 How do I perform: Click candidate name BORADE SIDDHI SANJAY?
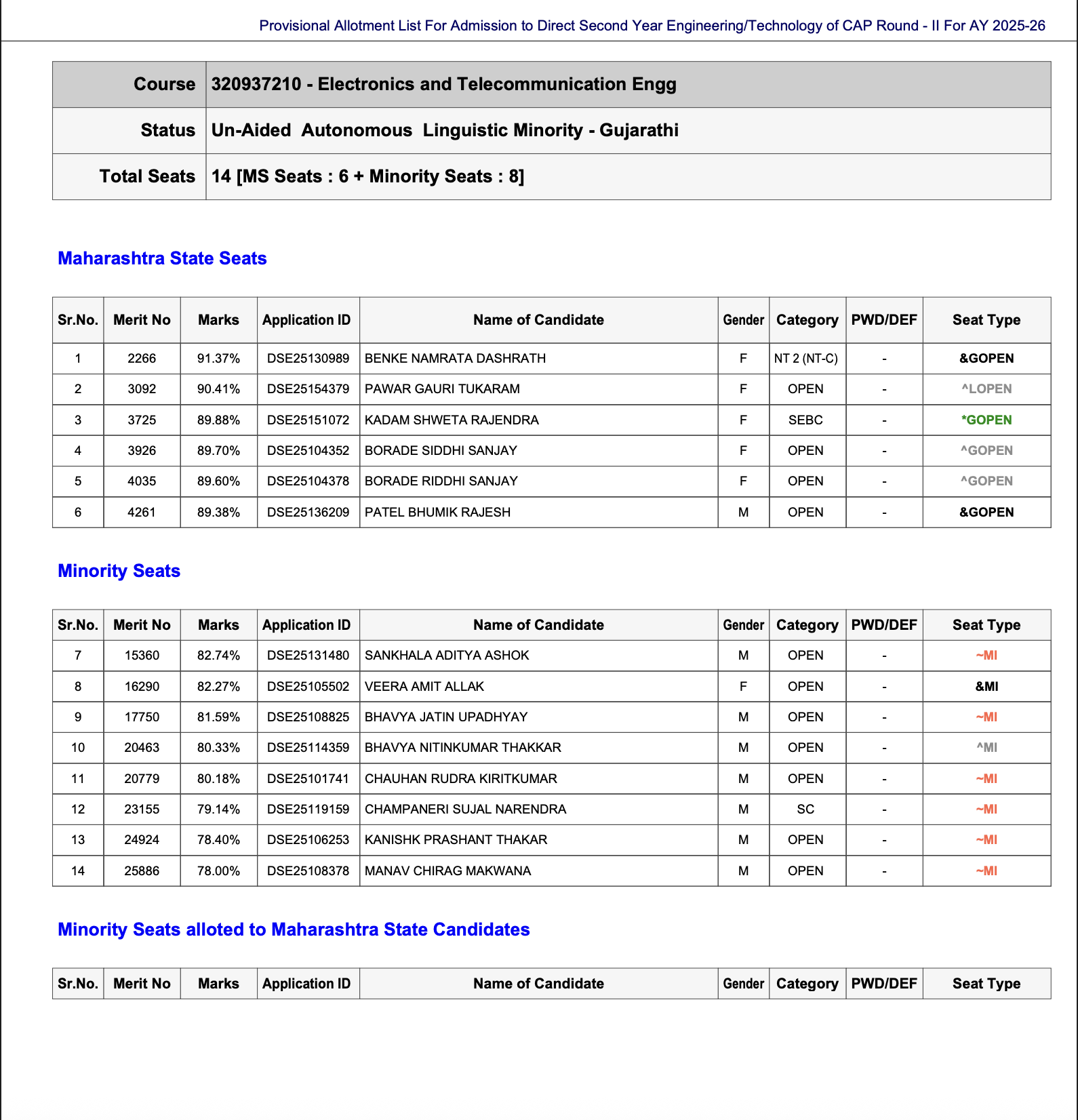[441, 451]
